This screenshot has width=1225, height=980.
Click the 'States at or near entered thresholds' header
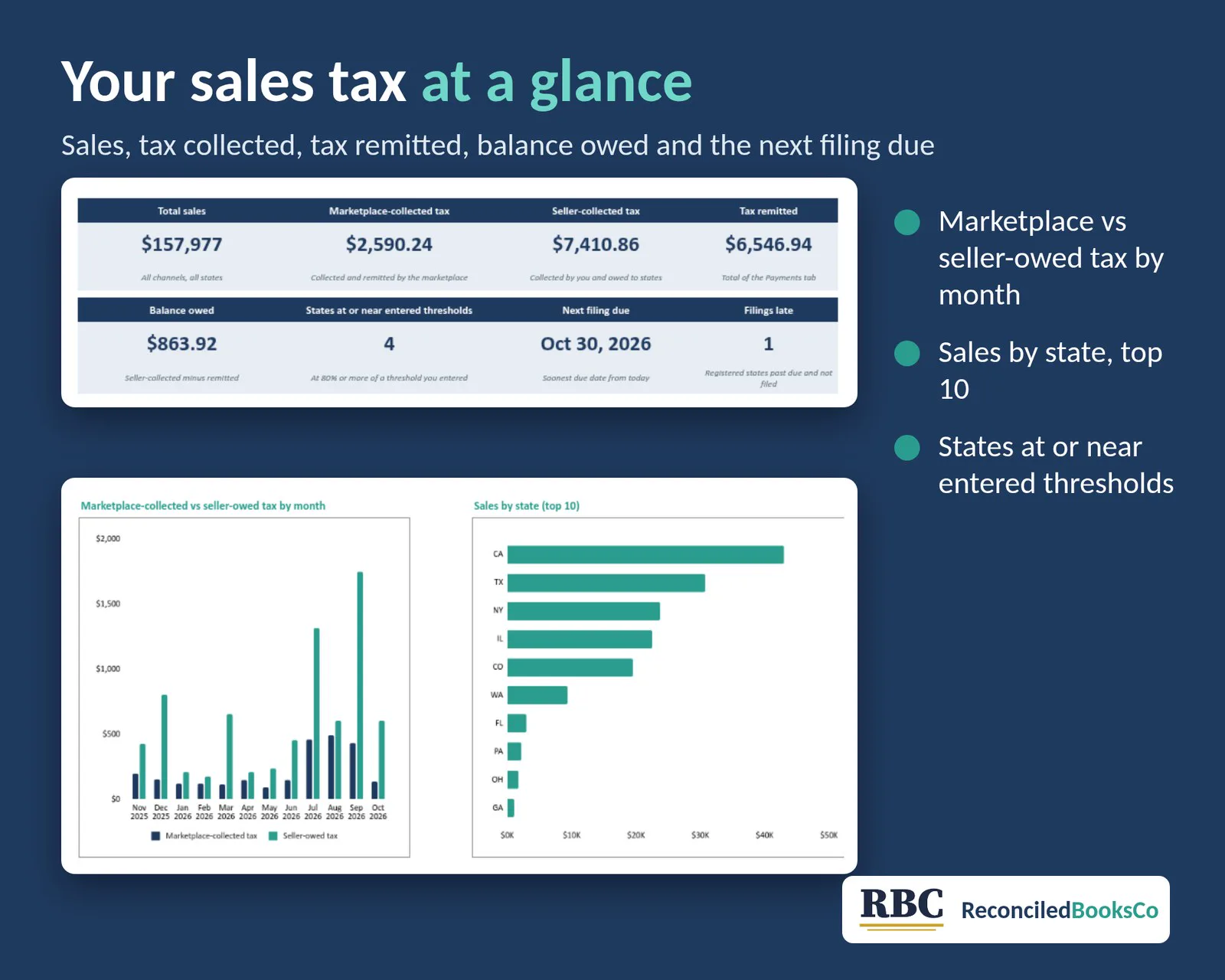pos(389,310)
